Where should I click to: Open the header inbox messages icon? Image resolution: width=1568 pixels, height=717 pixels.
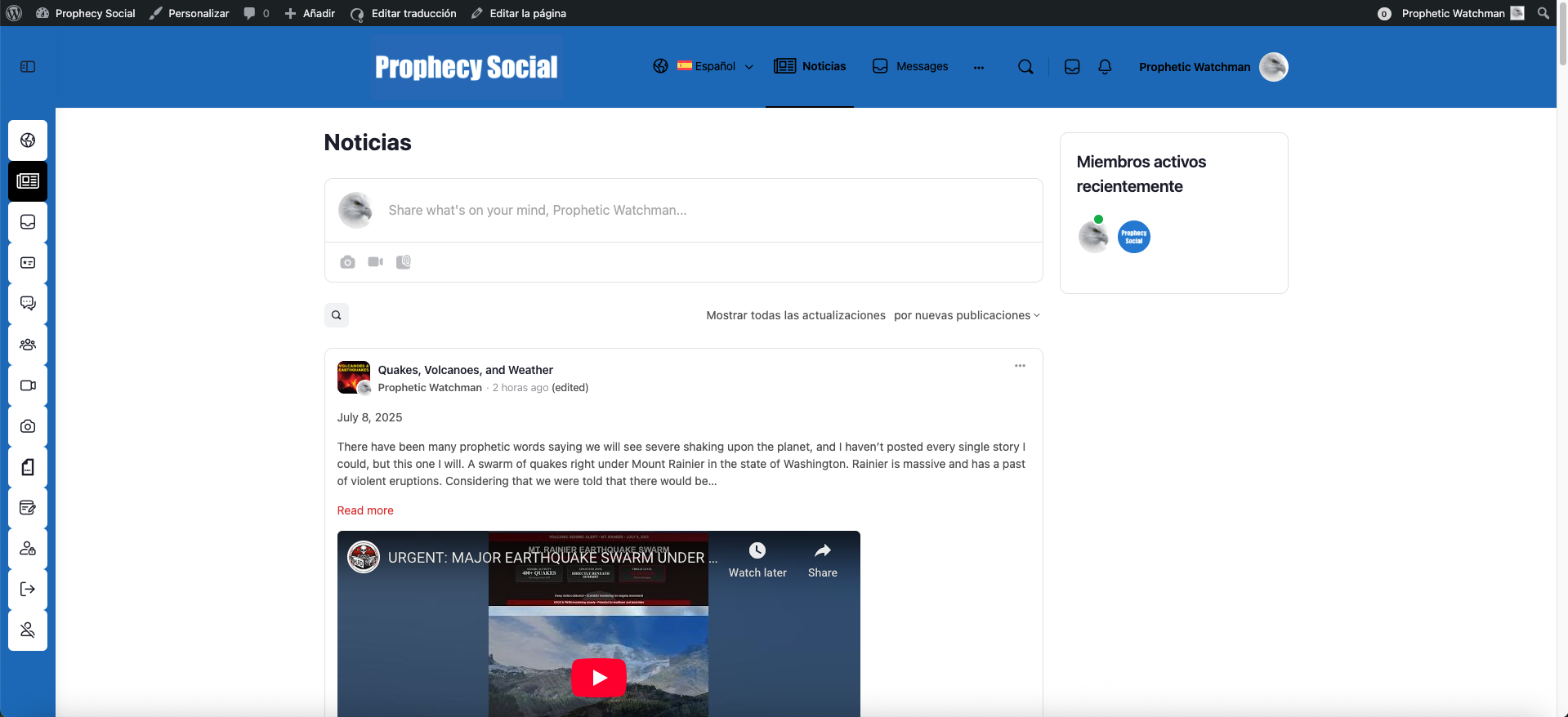tap(1072, 67)
